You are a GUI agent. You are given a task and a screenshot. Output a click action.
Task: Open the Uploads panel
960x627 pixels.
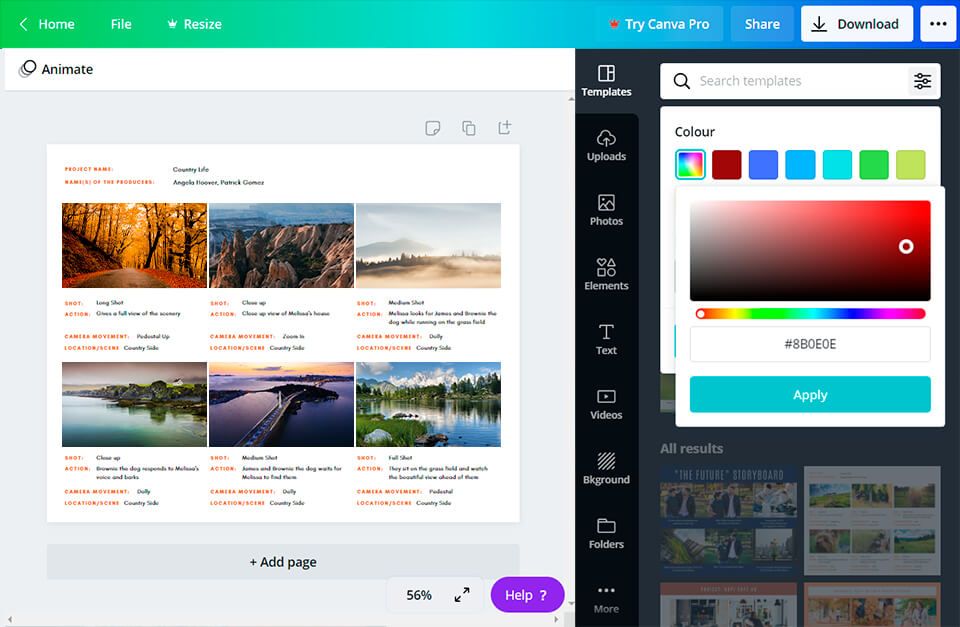click(x=606, y=147)
